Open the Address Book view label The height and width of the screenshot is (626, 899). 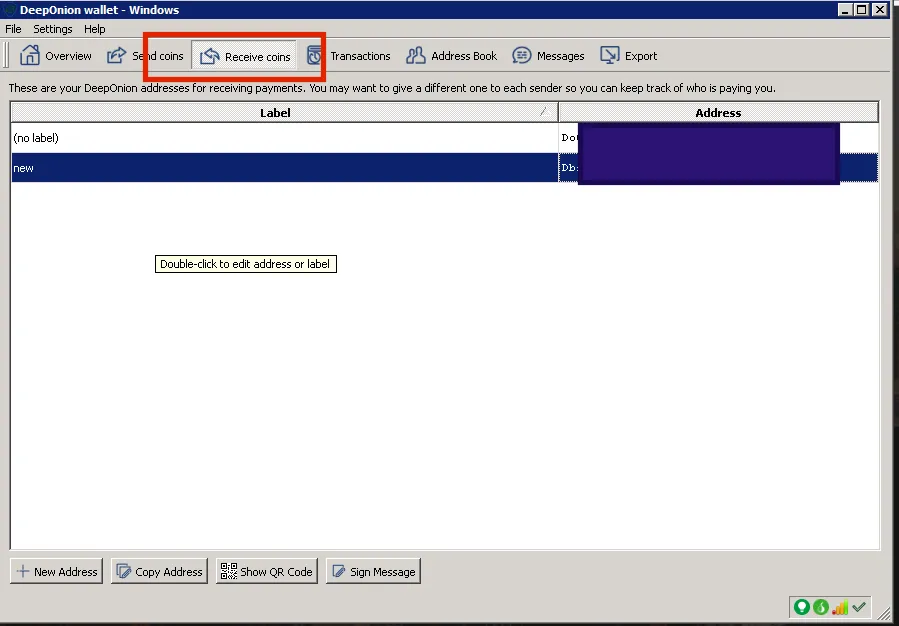tap(464, 56)
